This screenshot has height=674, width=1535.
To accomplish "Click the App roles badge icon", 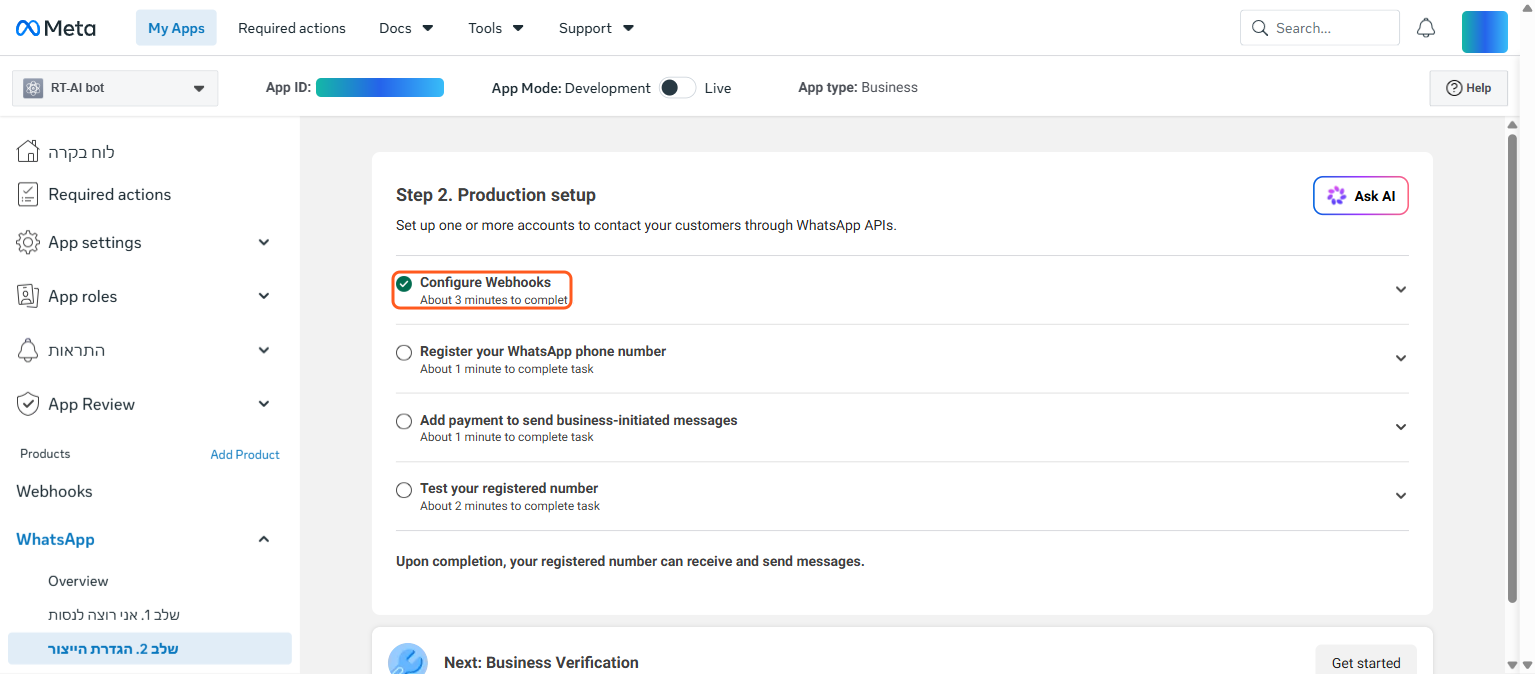I will (x=28, y=296).
